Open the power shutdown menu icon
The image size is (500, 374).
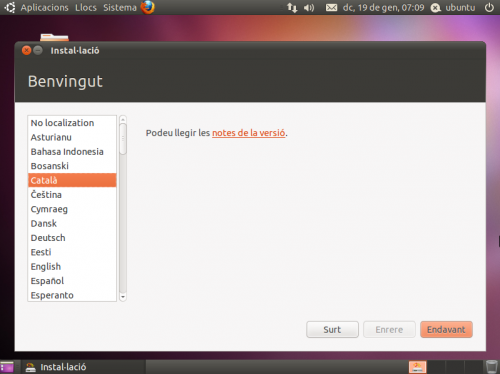click(489, 7)
